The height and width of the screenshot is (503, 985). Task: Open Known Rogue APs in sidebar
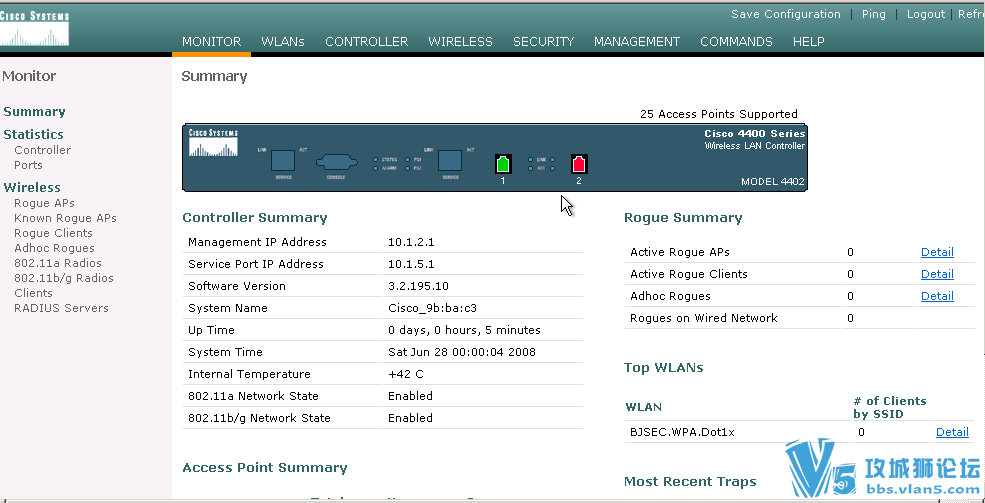65,218
